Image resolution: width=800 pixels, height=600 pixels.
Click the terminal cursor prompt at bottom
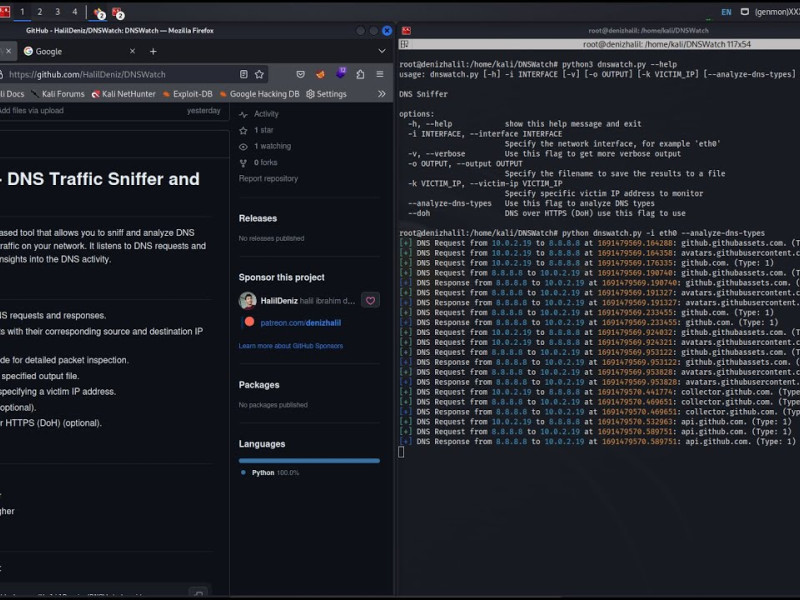coord(401,452)
